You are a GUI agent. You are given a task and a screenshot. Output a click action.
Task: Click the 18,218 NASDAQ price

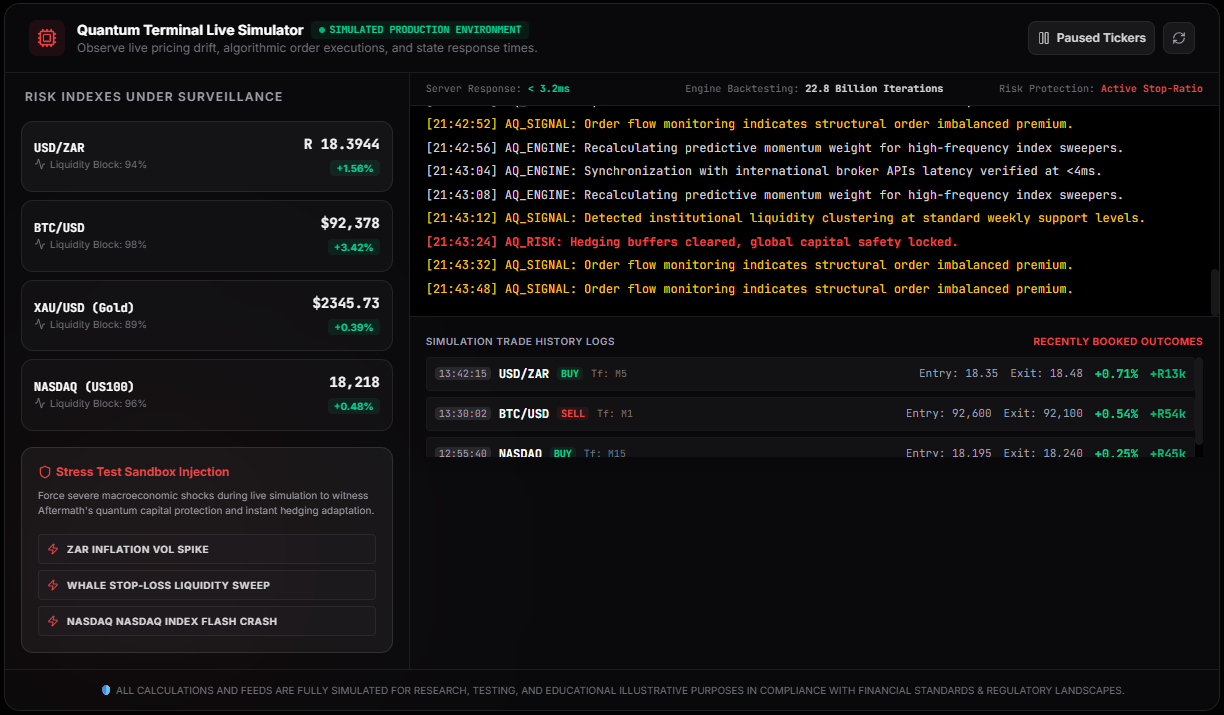tap(354, 382)
